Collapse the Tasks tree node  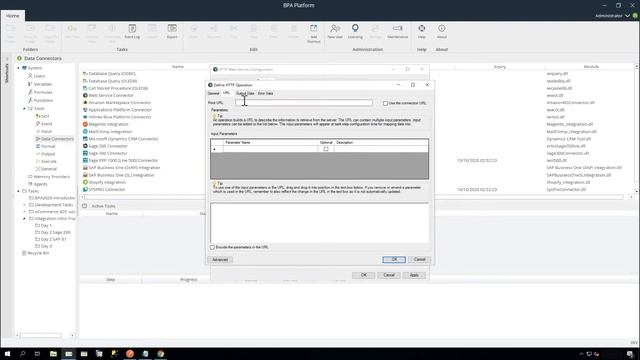click(18, 191)
